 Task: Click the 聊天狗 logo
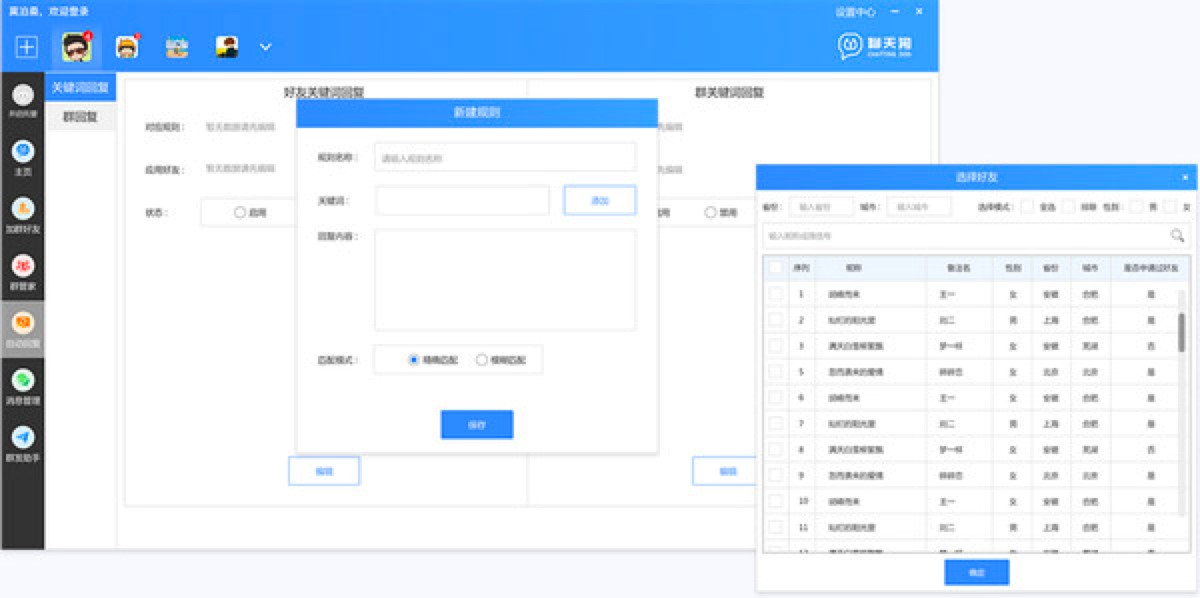tap(875, 46)
